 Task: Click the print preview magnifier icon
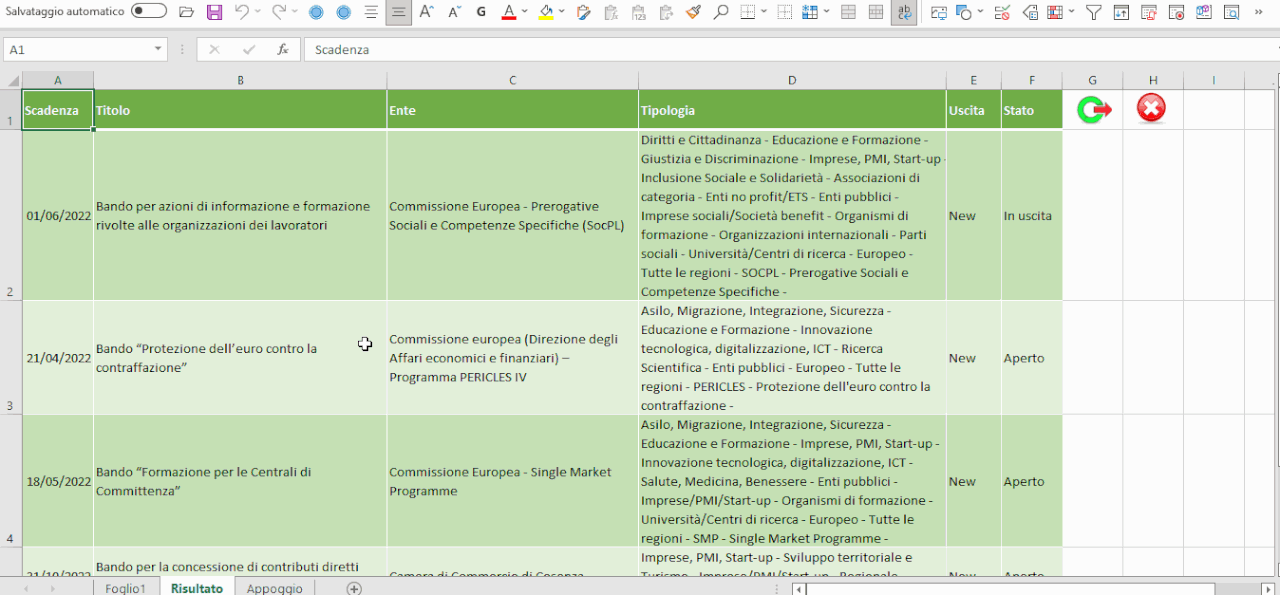coord(1232,12)
